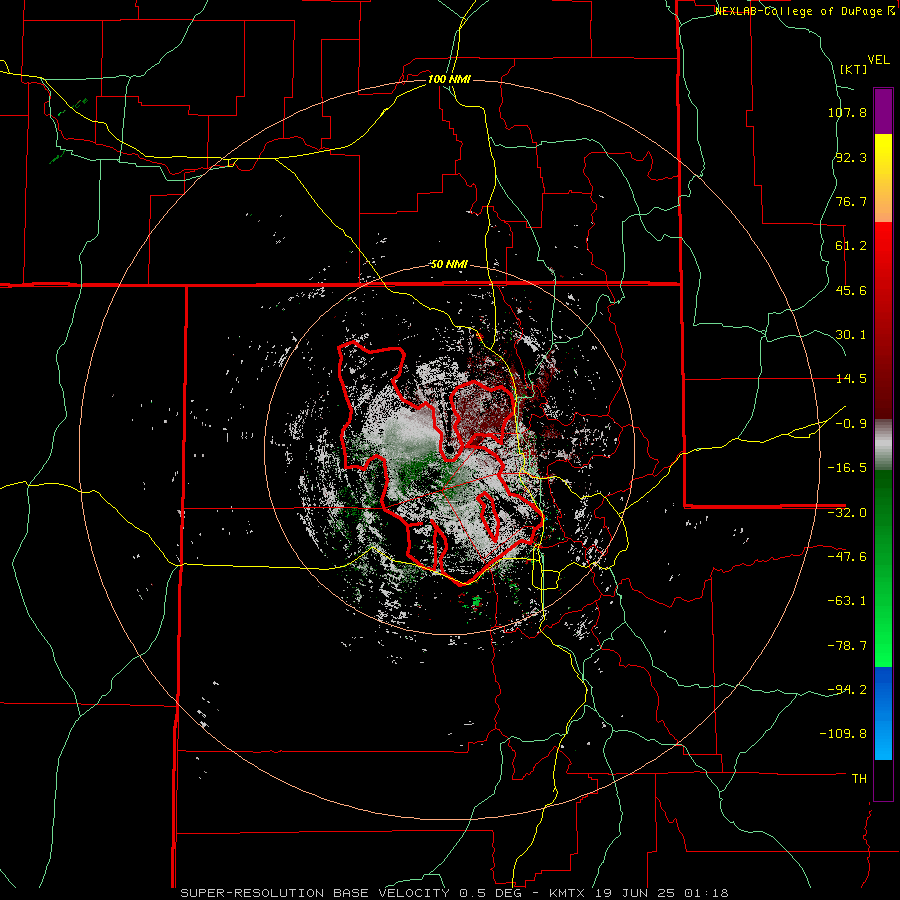The height and width of the screenshot is (900, 900).
Task: Select the 14.5 scale value
Action: (851, 379)
